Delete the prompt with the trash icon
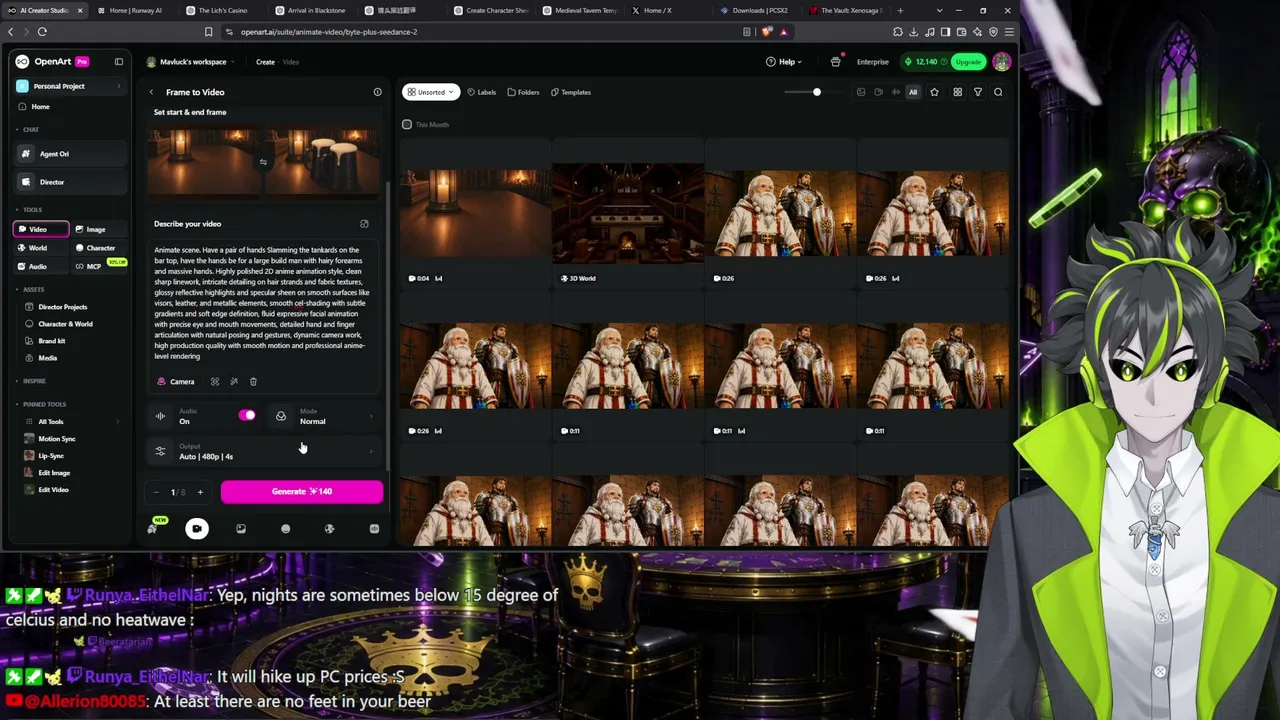 tap(253, 382)
